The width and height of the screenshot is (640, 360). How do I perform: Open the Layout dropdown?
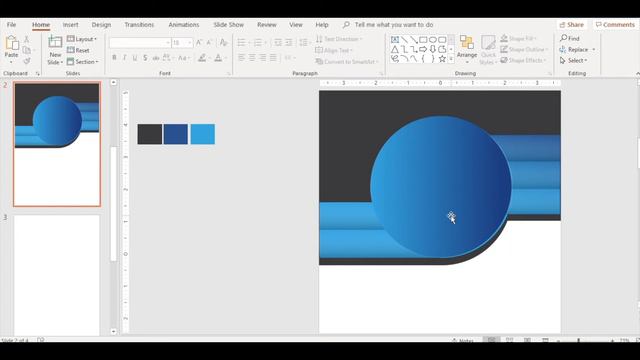(x=82, y=39)
